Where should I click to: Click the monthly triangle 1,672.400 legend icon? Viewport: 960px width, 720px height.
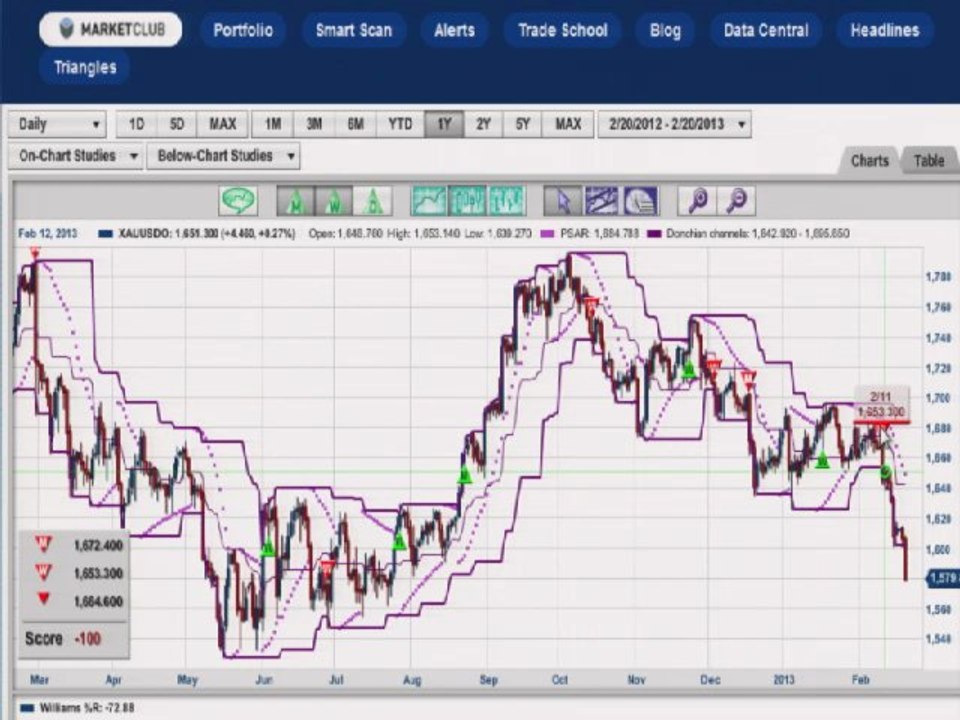pyautogui.click(x=43, y=544)
